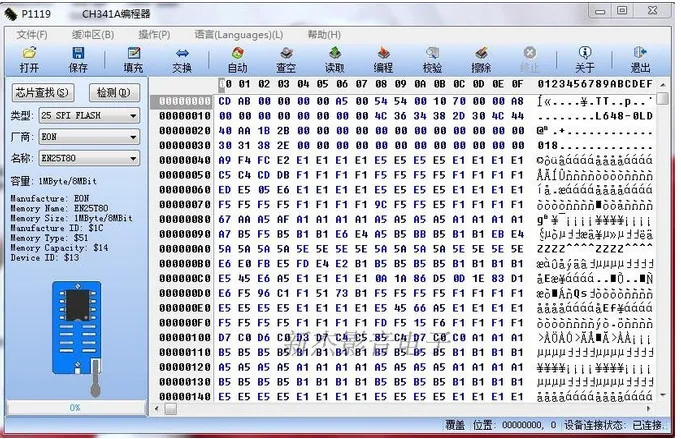Select address row 00000010

[185, 116]
